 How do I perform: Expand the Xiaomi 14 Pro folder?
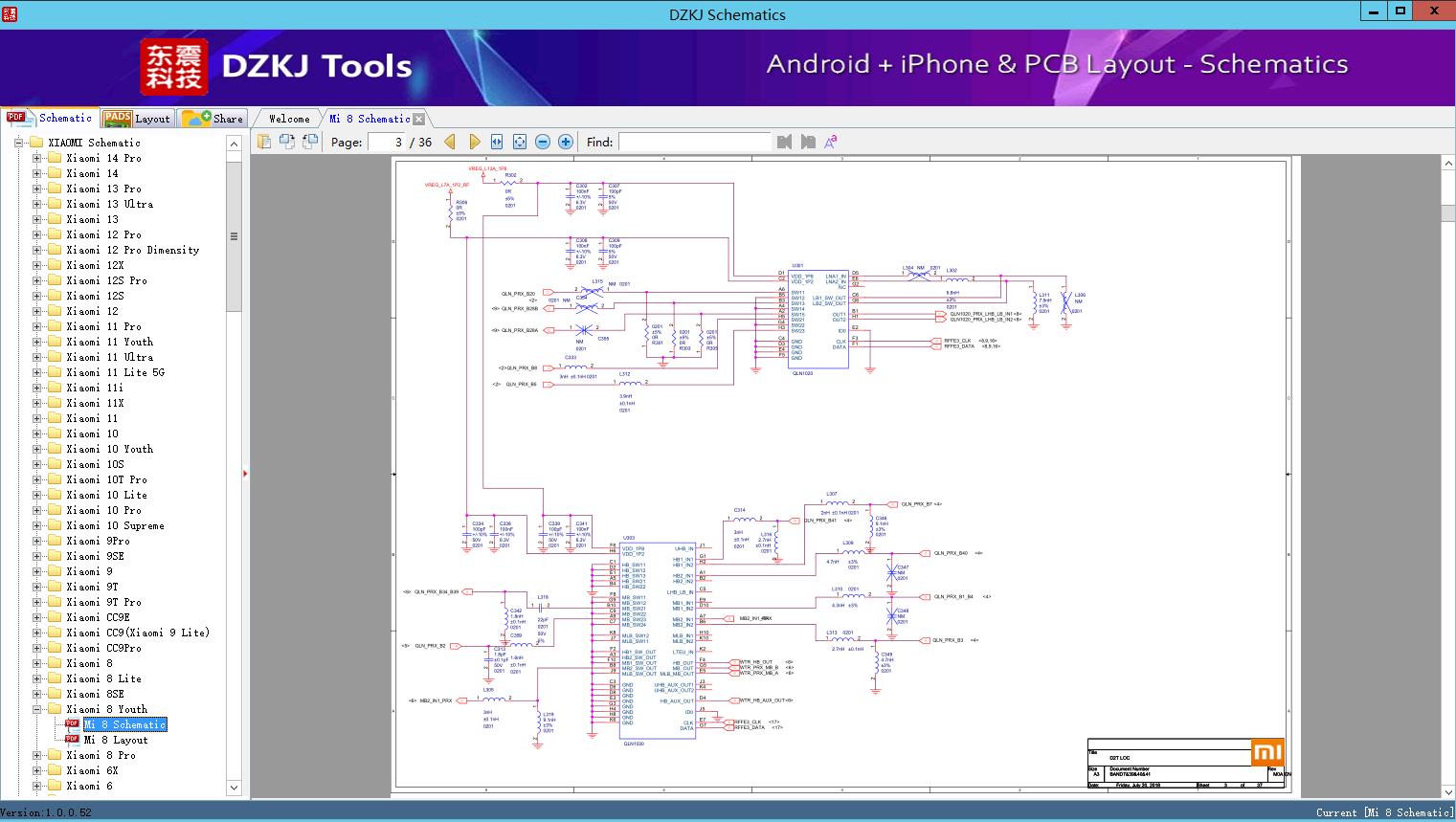click(37, 158)
